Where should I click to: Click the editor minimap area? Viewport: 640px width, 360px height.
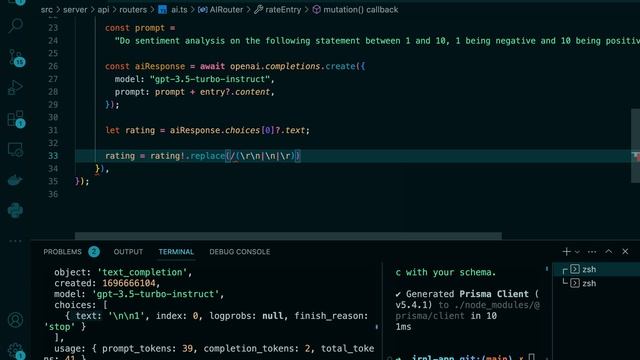(636, 145)
